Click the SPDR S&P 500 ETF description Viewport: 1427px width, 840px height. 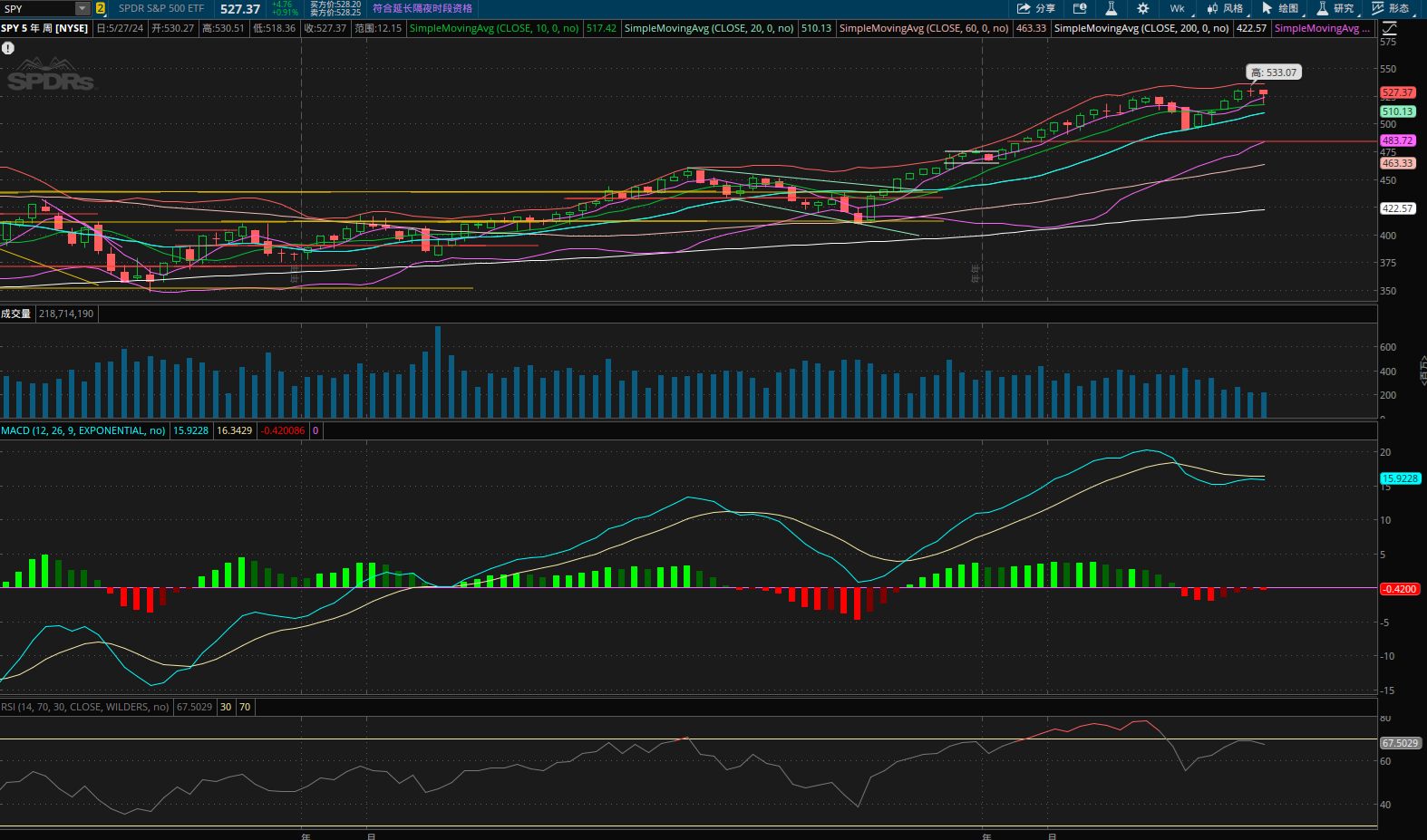tap(161, 8)
